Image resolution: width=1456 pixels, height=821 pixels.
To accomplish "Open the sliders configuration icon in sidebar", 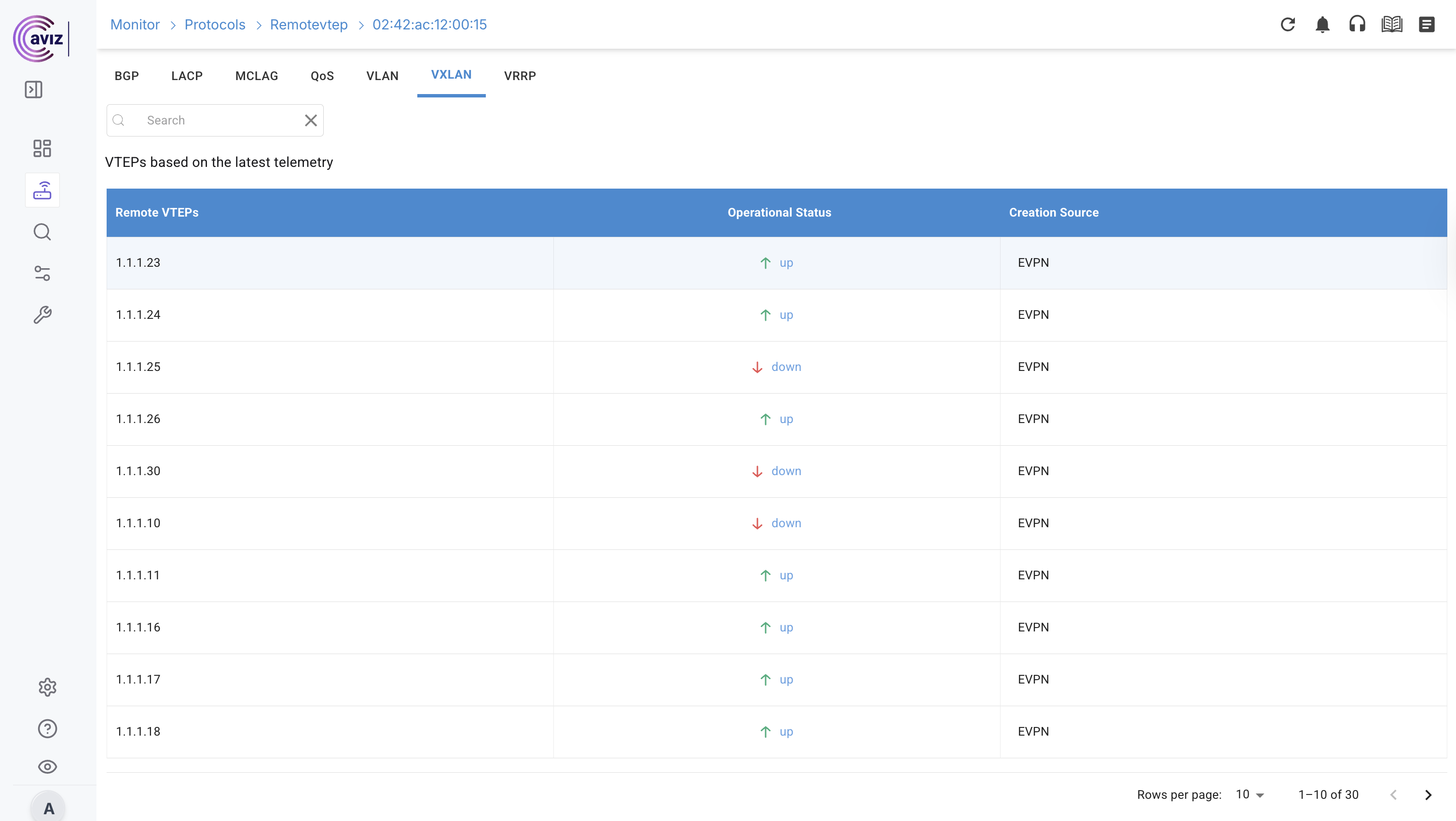I will (42, 274).
